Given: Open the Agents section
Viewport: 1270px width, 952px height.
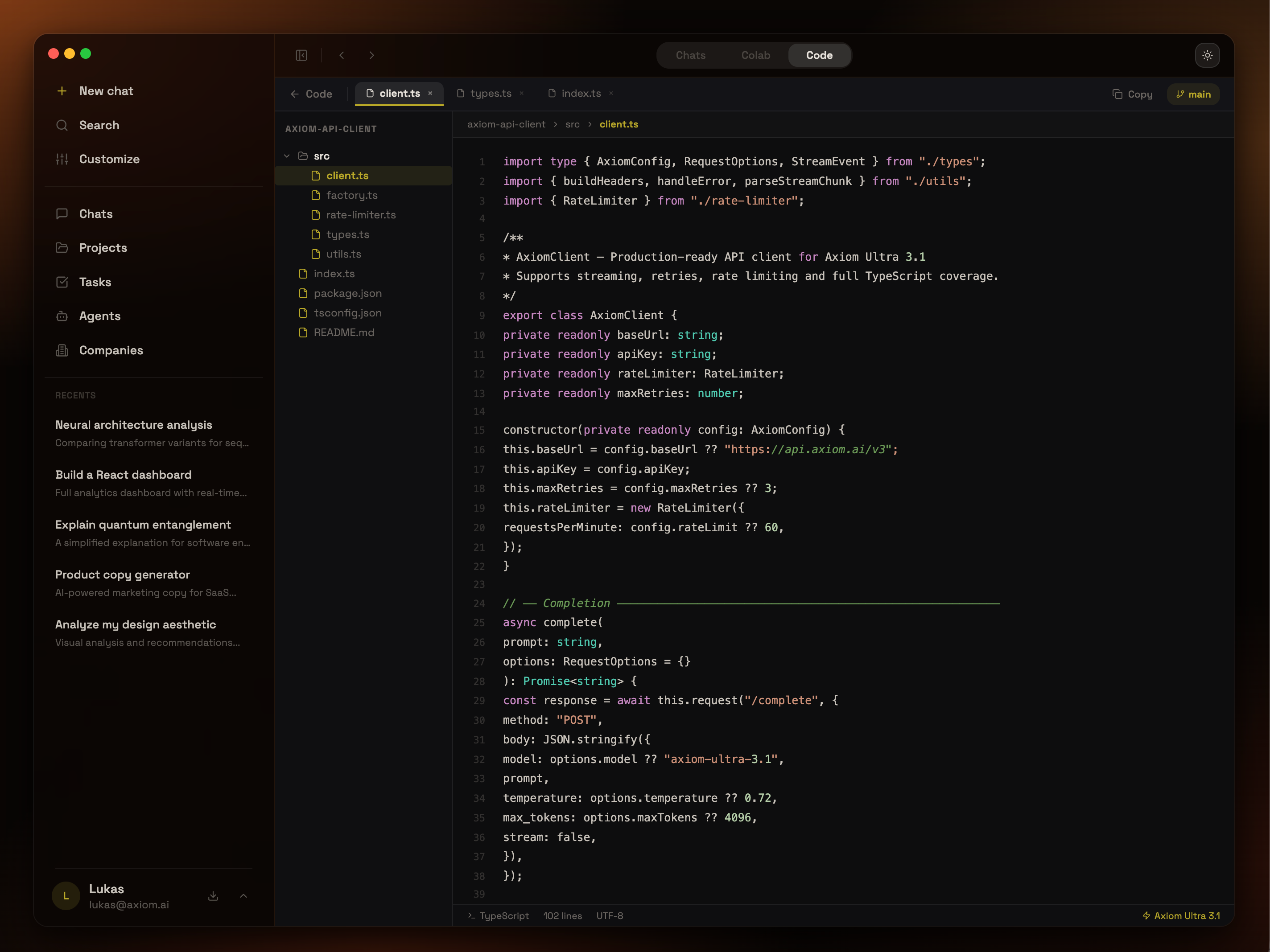Looking at the screenshot, I should click(x=99, y=316).
